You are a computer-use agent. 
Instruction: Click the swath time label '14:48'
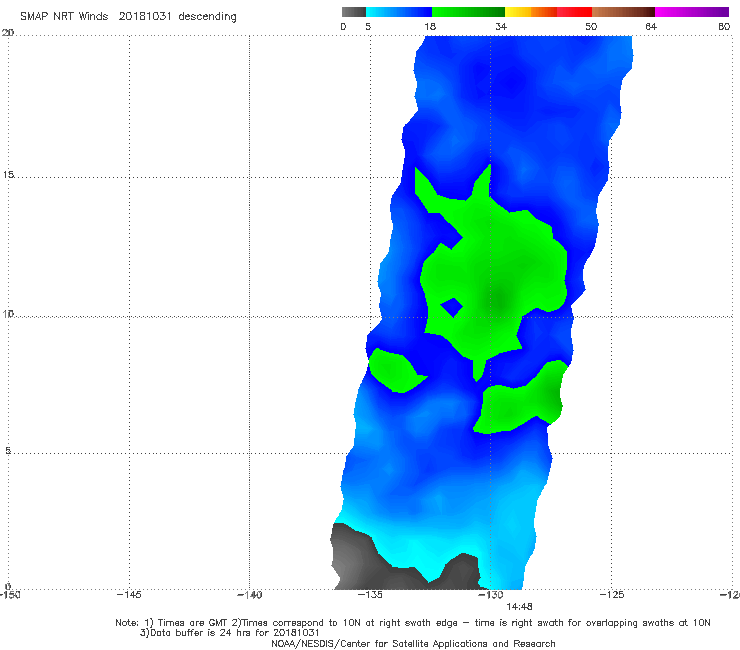[519, 607]
